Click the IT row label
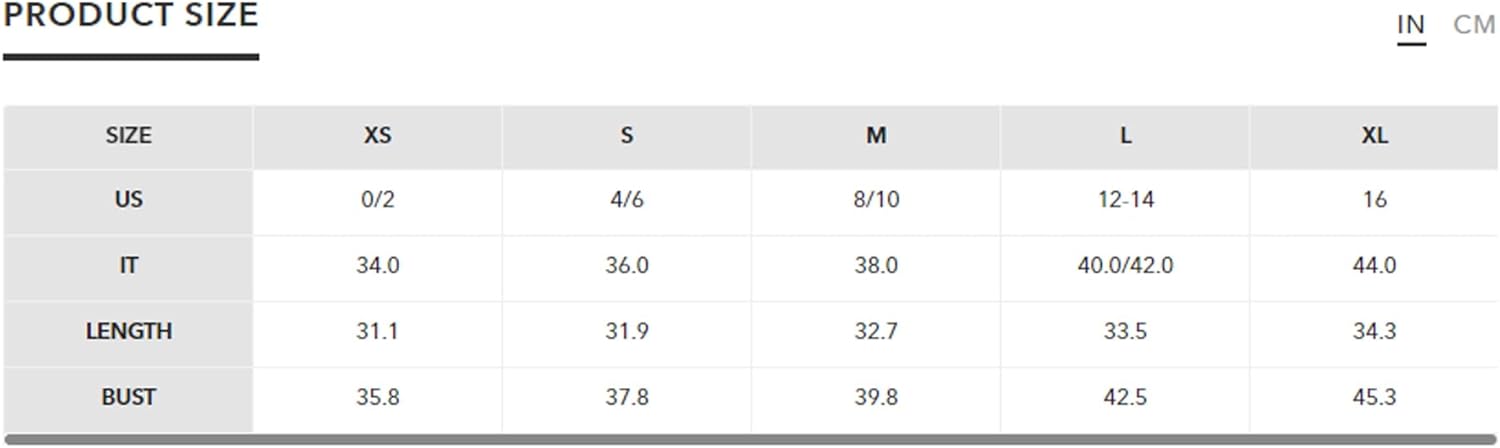Screen dimensions: 1500x448 point(128,266)
